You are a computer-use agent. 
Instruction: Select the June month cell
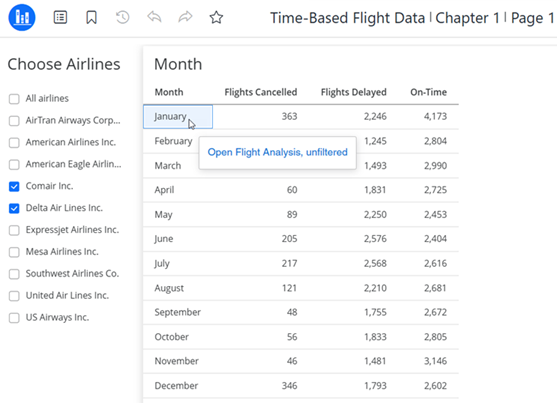click(x=164, y=239)
